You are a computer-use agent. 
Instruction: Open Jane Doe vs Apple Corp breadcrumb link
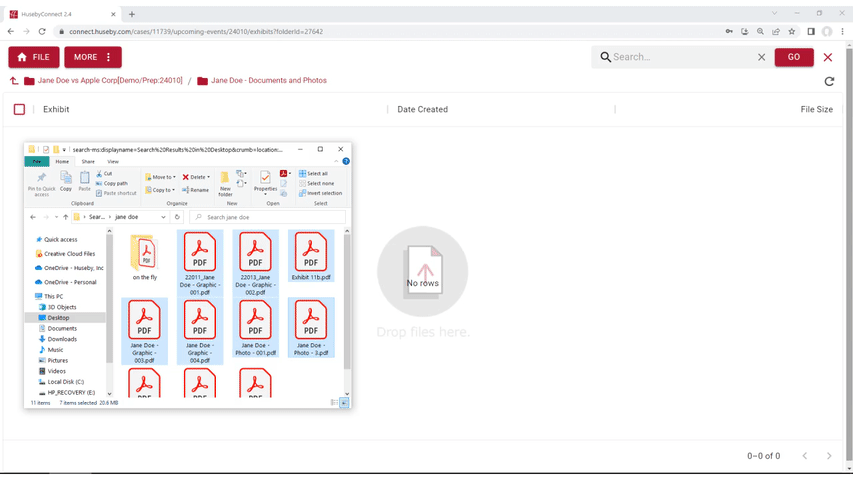click(x=109, y=81)
